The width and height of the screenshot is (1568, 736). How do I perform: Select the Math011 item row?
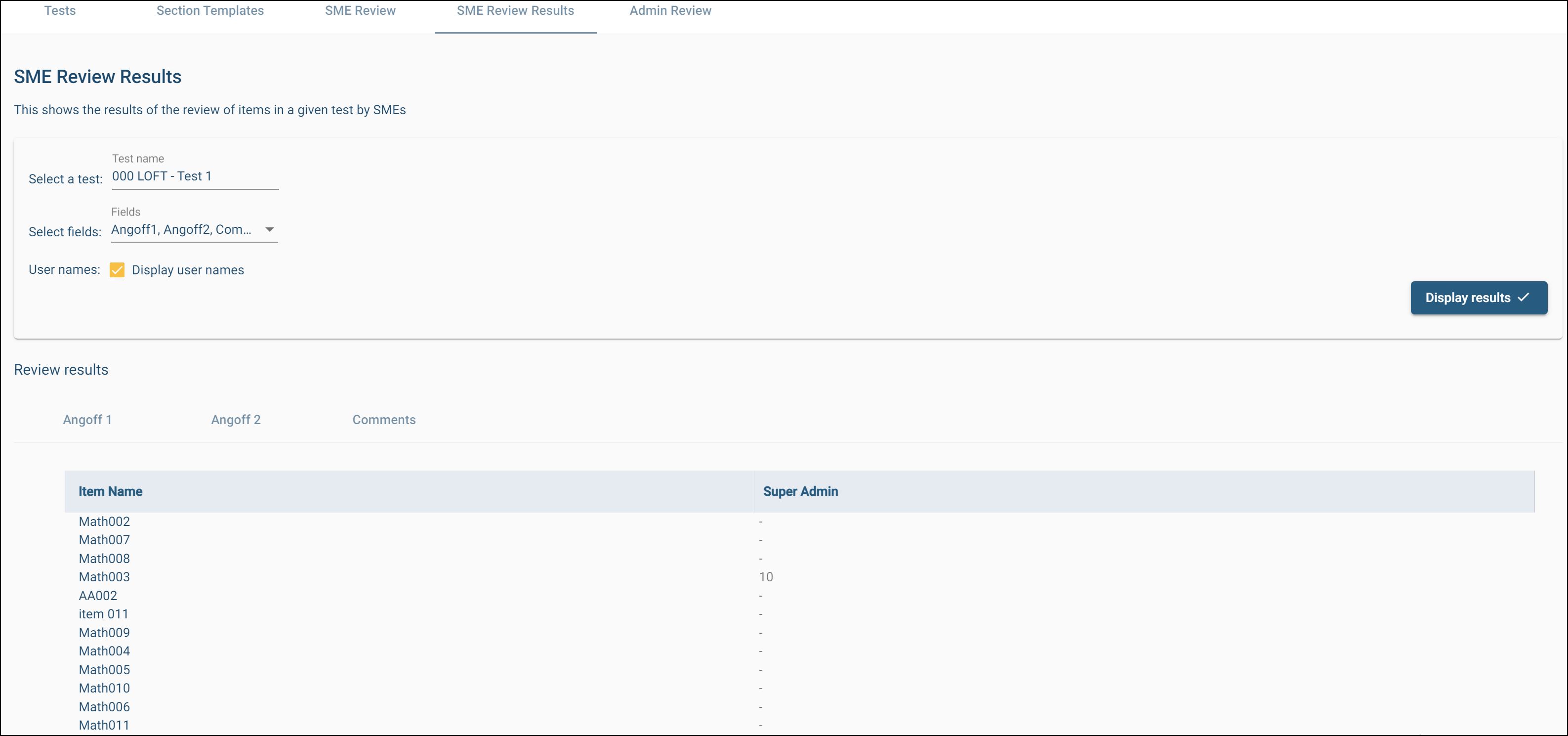pyautogui.click(x=799, y=726)
